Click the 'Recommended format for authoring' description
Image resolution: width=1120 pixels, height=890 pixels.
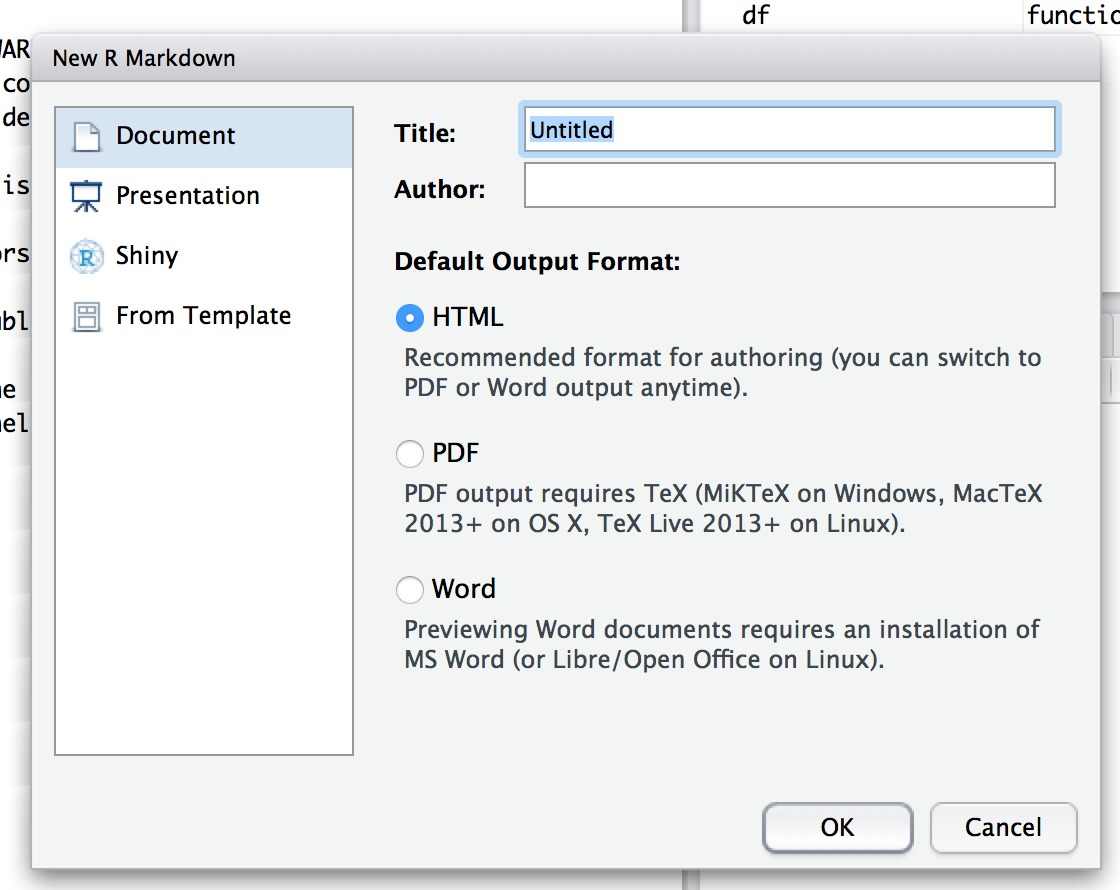pos(723,372)
